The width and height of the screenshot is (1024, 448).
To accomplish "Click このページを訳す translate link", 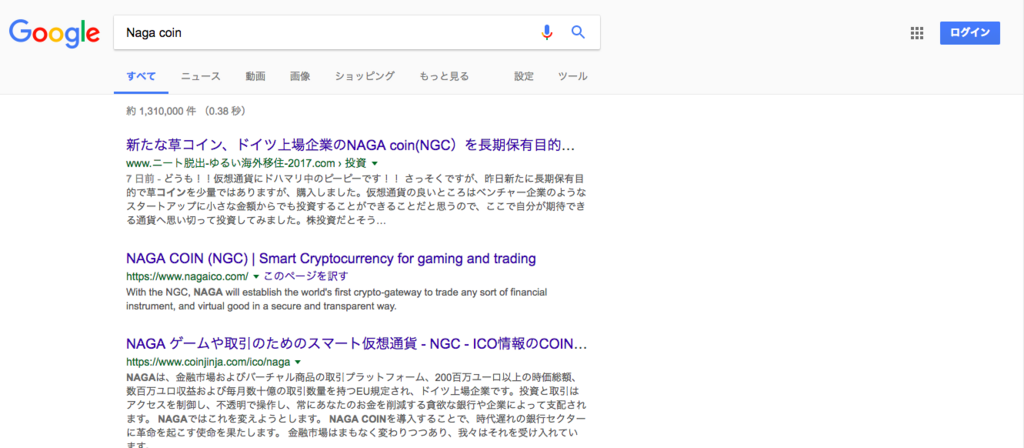I will tap(306, 276).
